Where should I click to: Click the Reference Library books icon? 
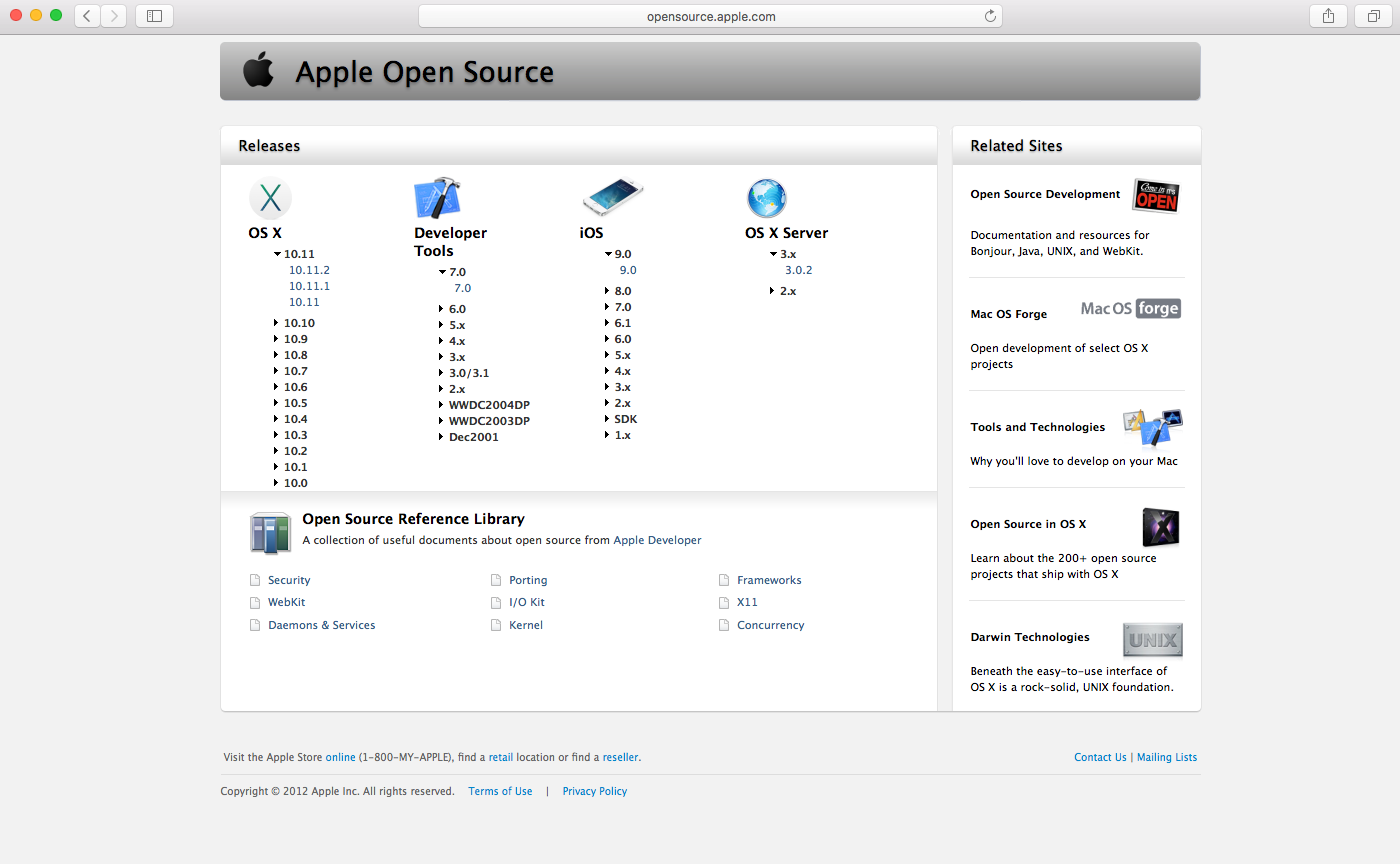(270, 533)
